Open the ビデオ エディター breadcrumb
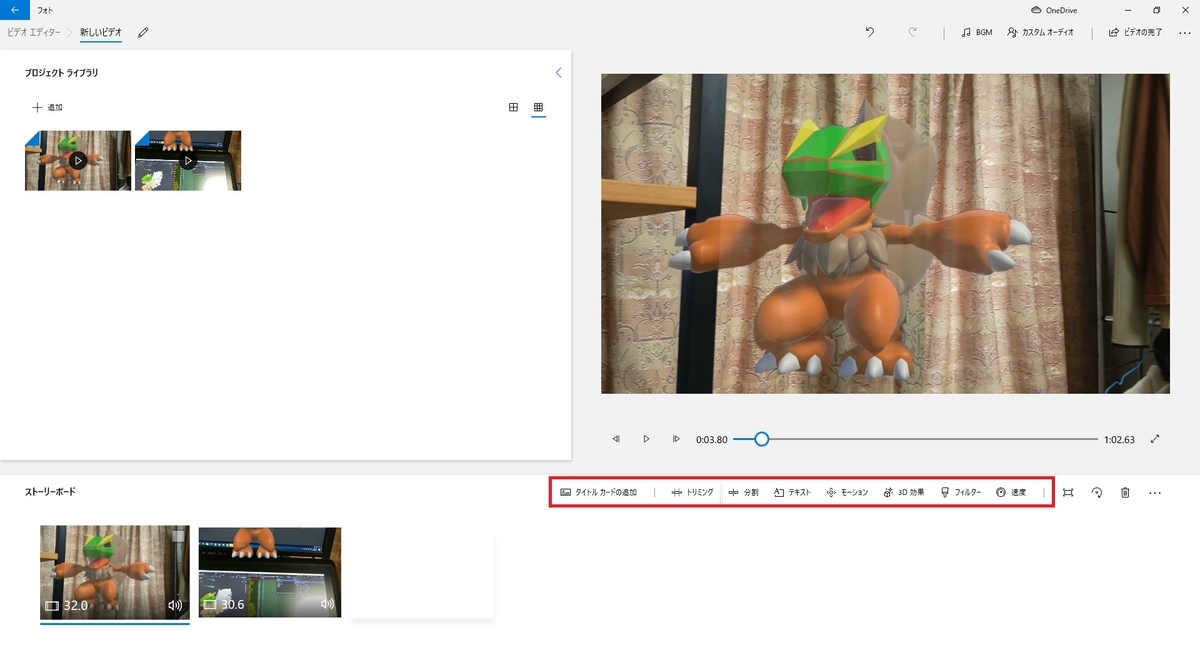The height and width of the screenshot is (650, 1200). tap(33, 32)
